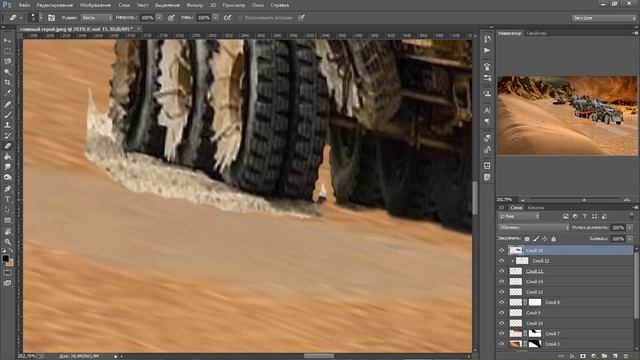Screen dimensions: 640x360
Task: Open the layer filter type dropdown
Action: click(519, 216)
